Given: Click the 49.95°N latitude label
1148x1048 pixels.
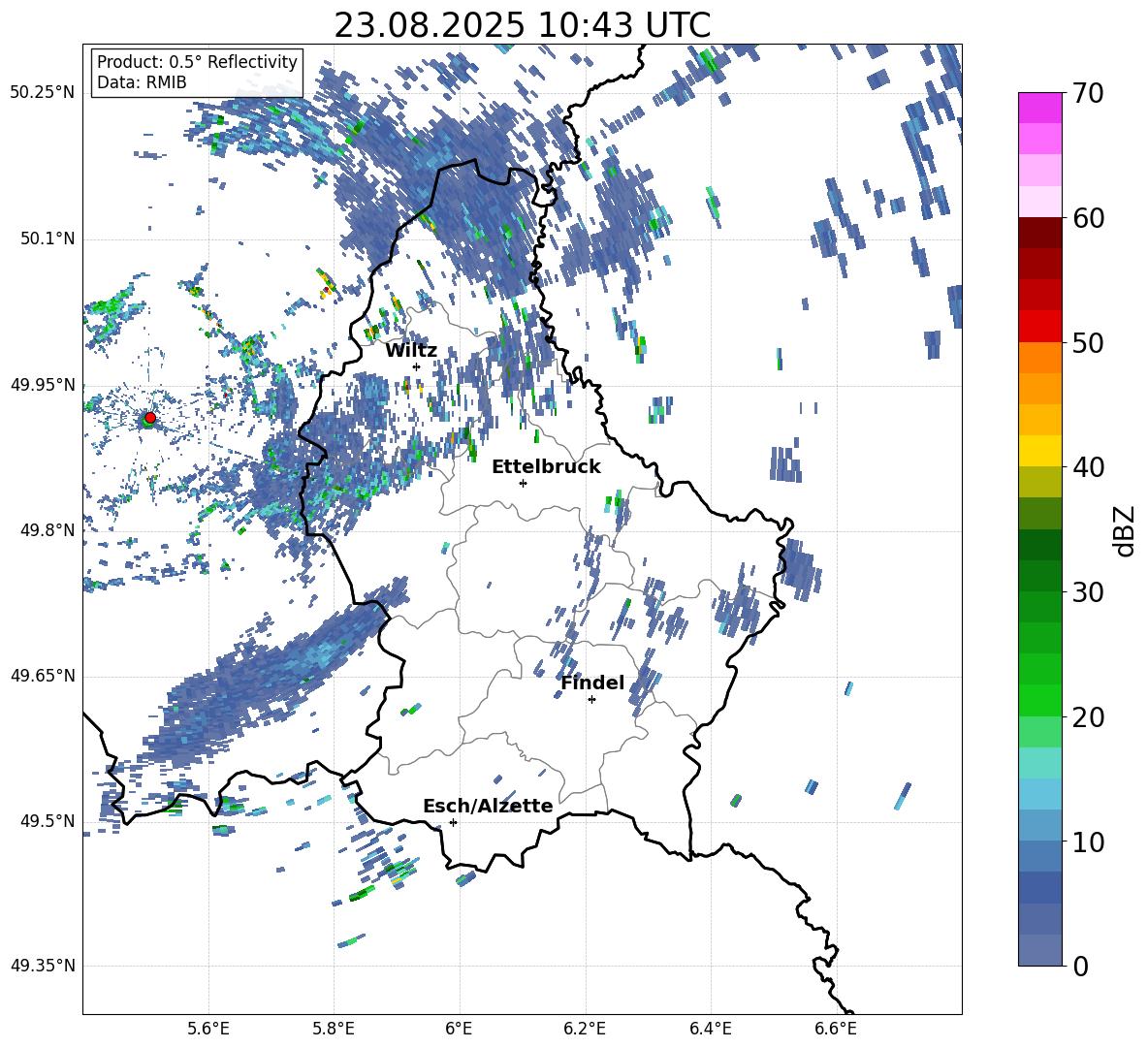Looking at the screenshot, I should click(x=43, y=385).
